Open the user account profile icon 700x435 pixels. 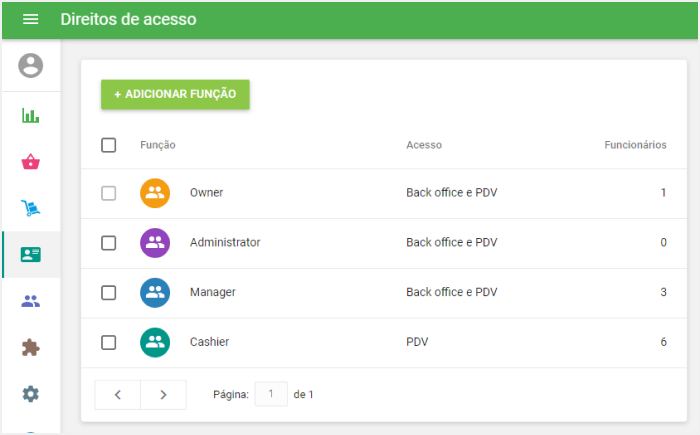[x=31, y=66]
